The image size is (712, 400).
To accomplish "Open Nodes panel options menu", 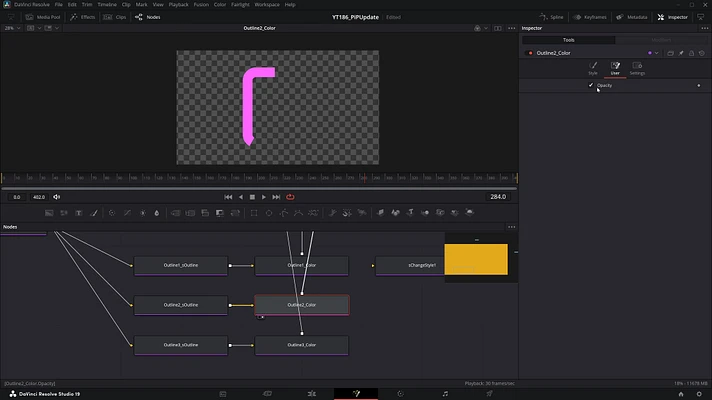I will [512, 227].
